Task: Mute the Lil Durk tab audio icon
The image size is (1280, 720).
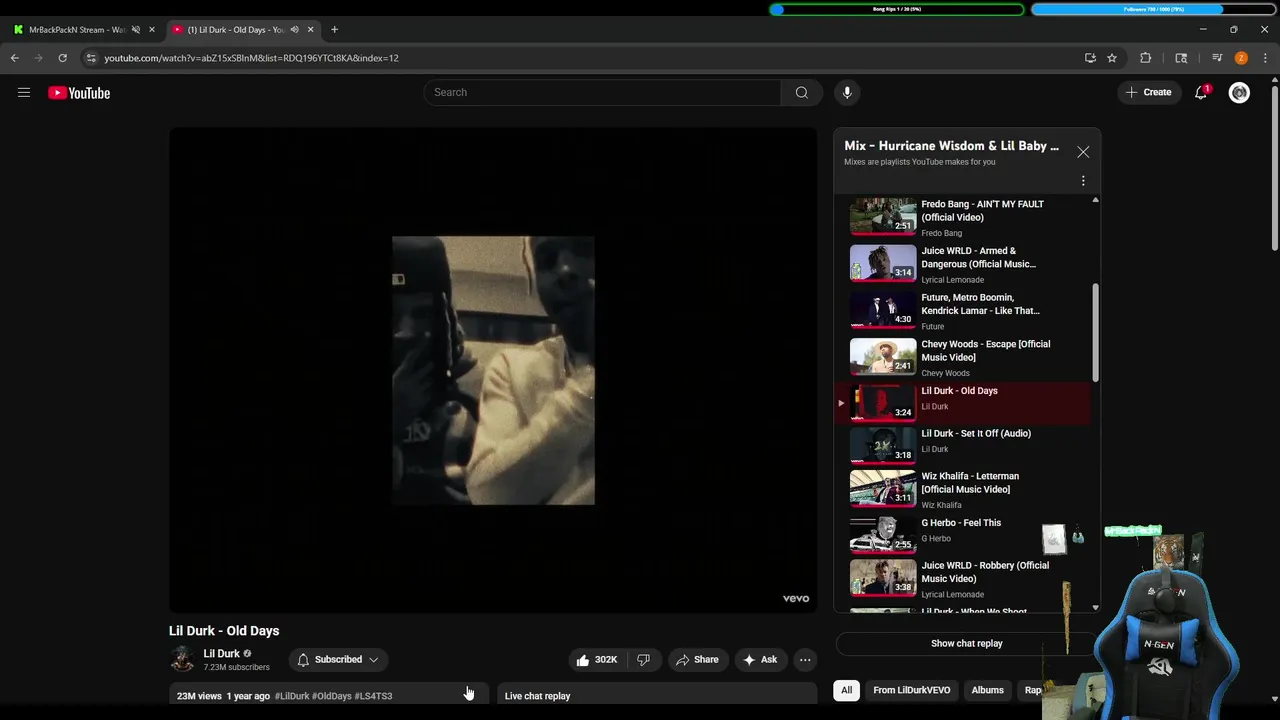Action: [x=294, y=30]
